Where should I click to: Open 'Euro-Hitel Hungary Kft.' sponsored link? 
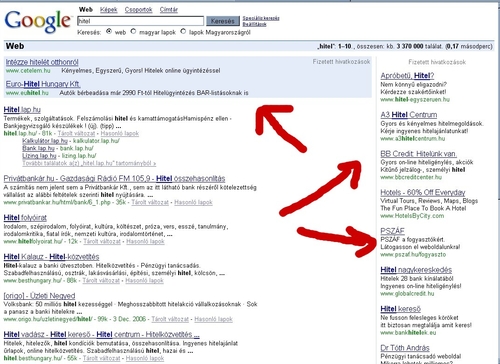(x=43, y=84)
